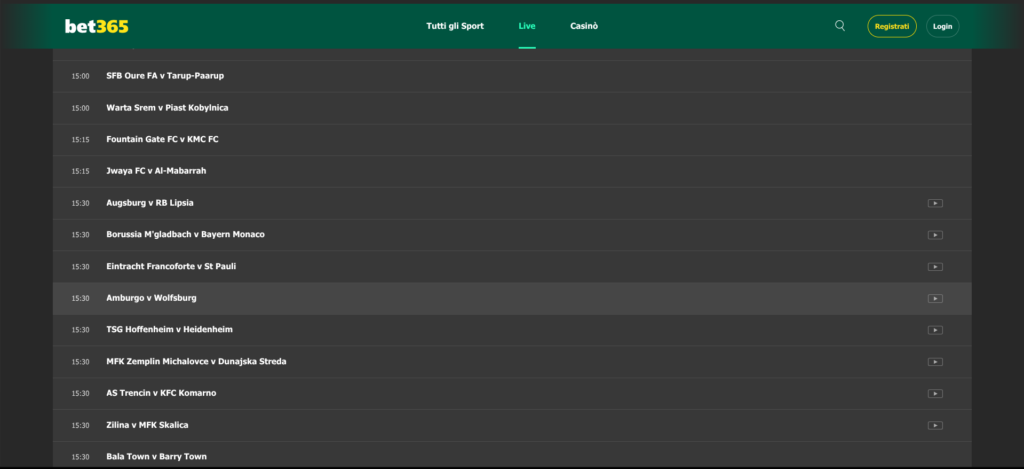Click the 15:30 time on Zilina row
1024x469 pixels.
point(80,425)
